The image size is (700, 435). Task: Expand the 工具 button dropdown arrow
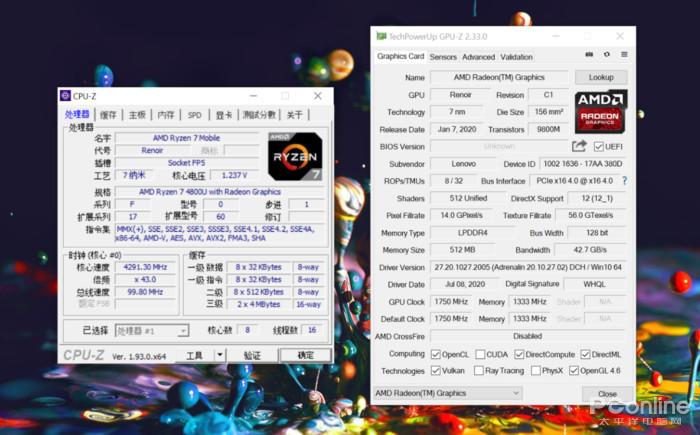pos(220,356)
